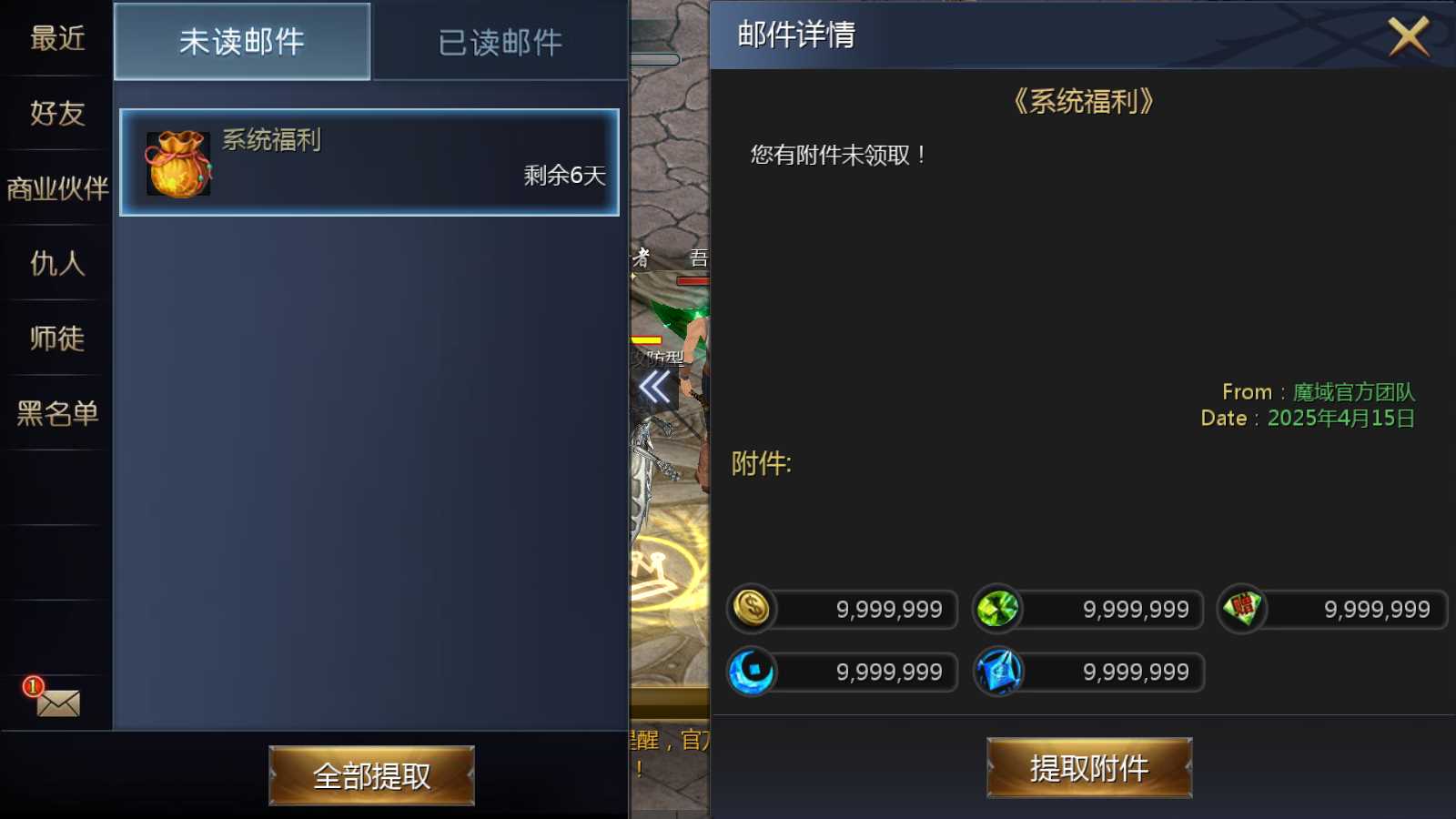Open the mailbox envelope icon
Image resolution: width=1456 pixels, height=819 pixels.
click(x=56, y=700)
